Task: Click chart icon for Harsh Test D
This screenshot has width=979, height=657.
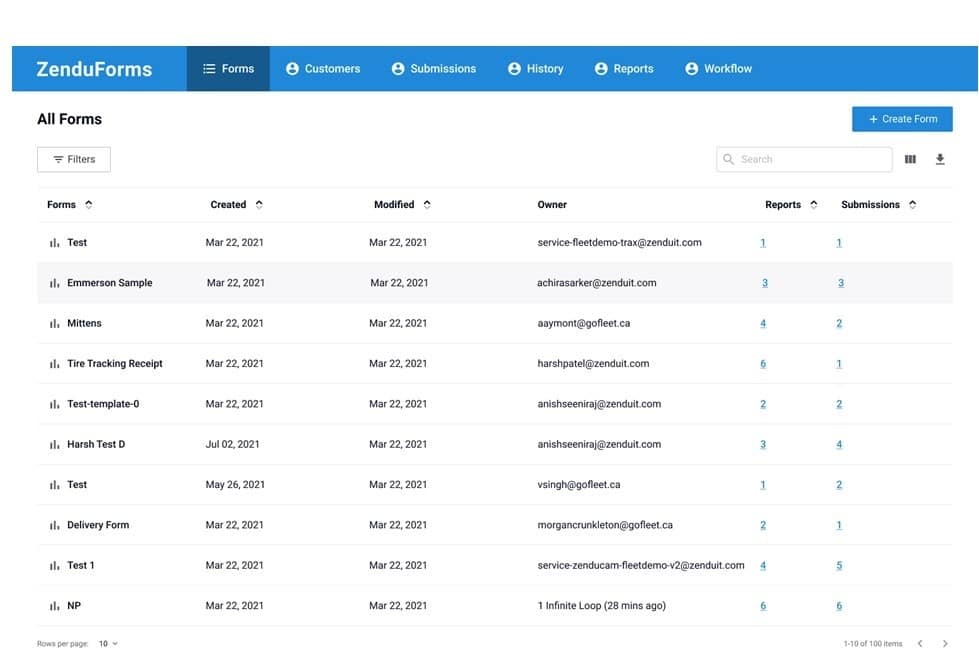Action: point(54,445)
